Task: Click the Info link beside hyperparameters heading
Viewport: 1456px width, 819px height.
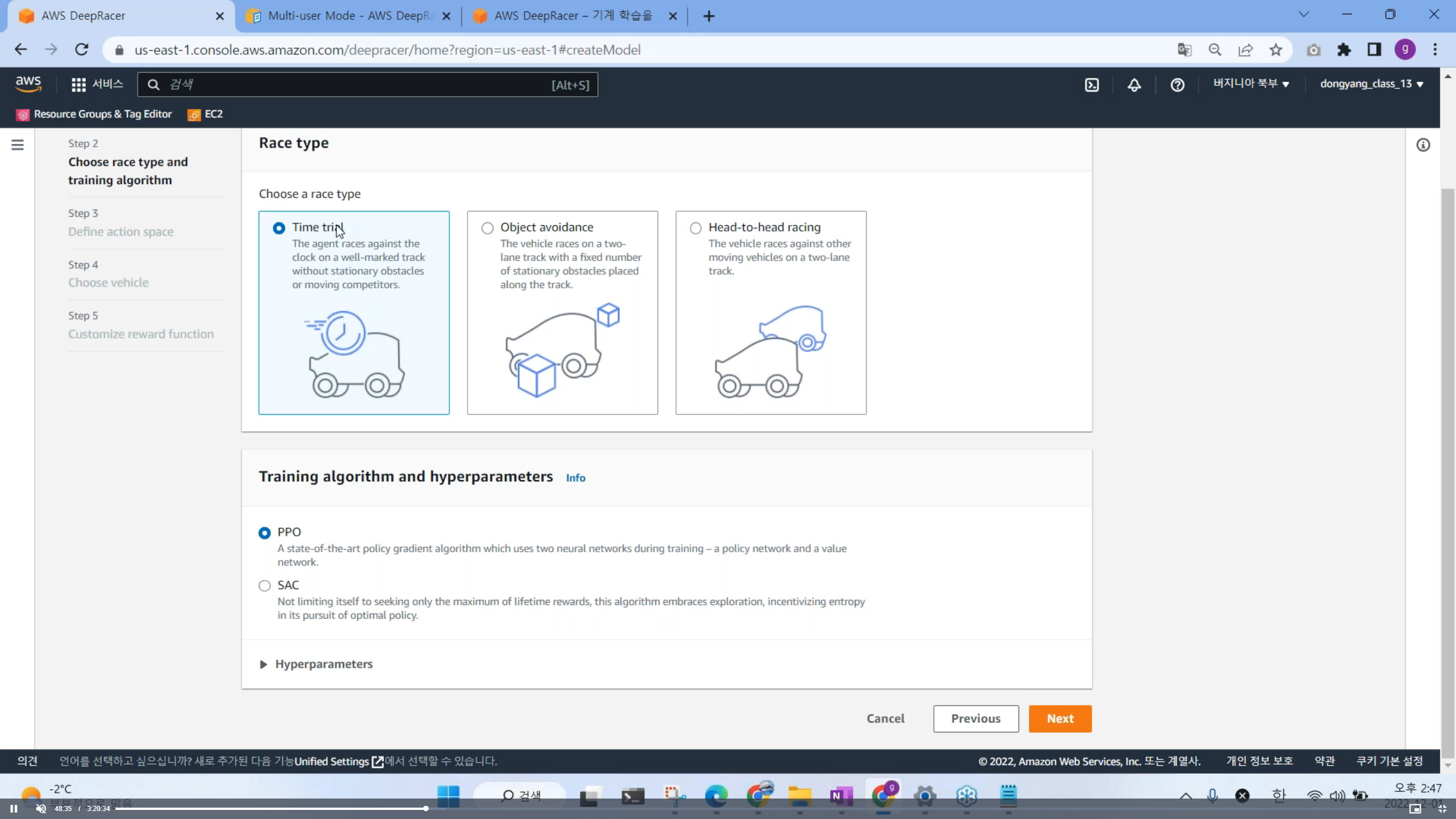Action: click(x=575, y=478)
